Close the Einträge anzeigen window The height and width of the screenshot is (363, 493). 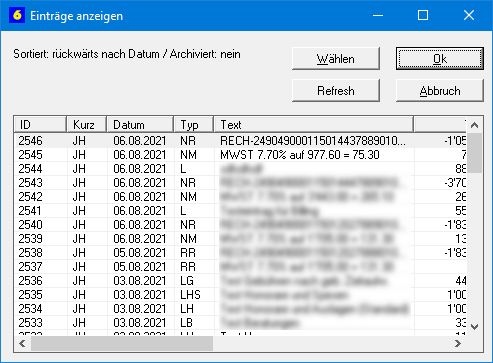click(469, 15)
